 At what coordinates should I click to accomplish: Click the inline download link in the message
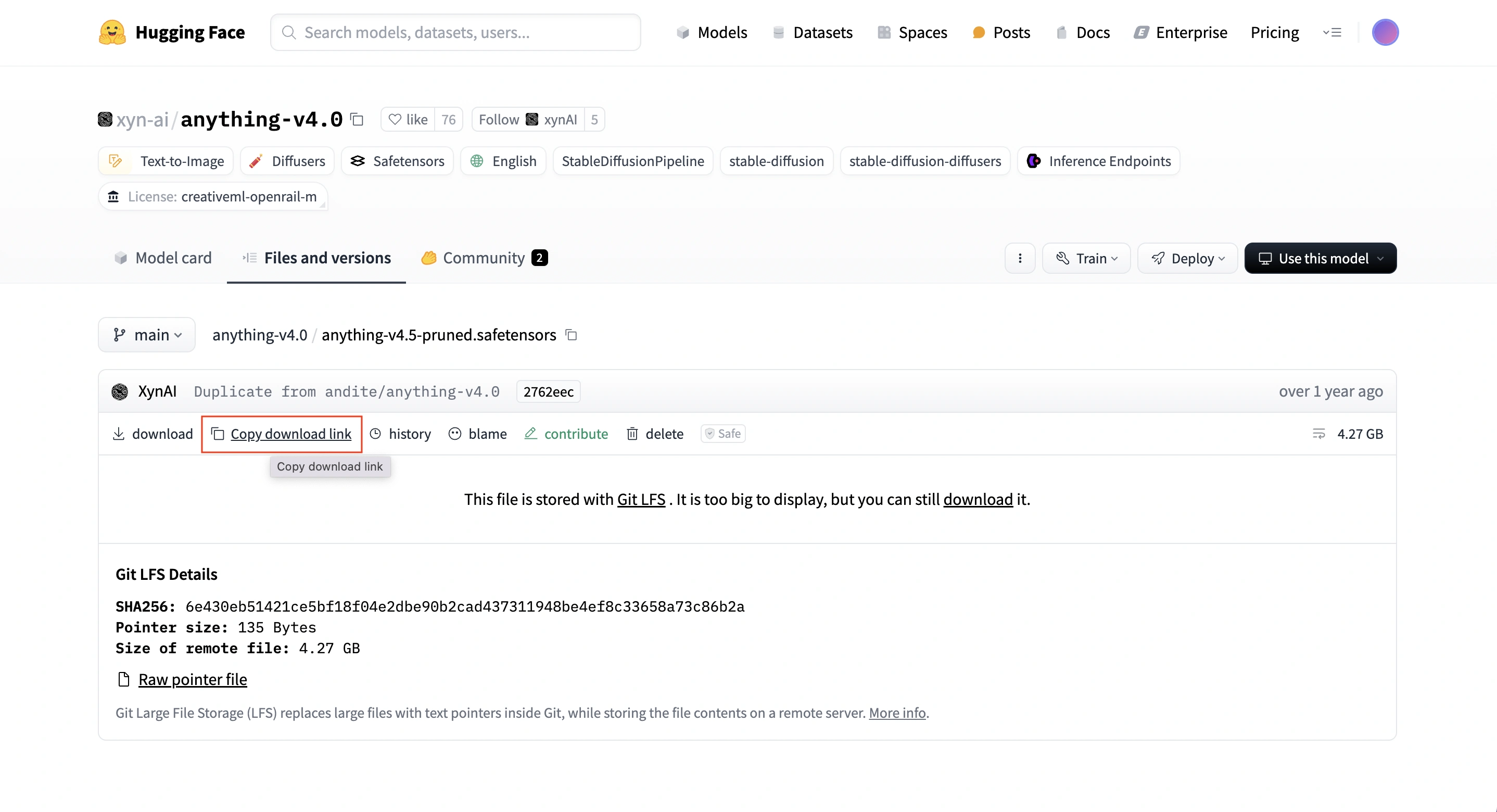978,499
